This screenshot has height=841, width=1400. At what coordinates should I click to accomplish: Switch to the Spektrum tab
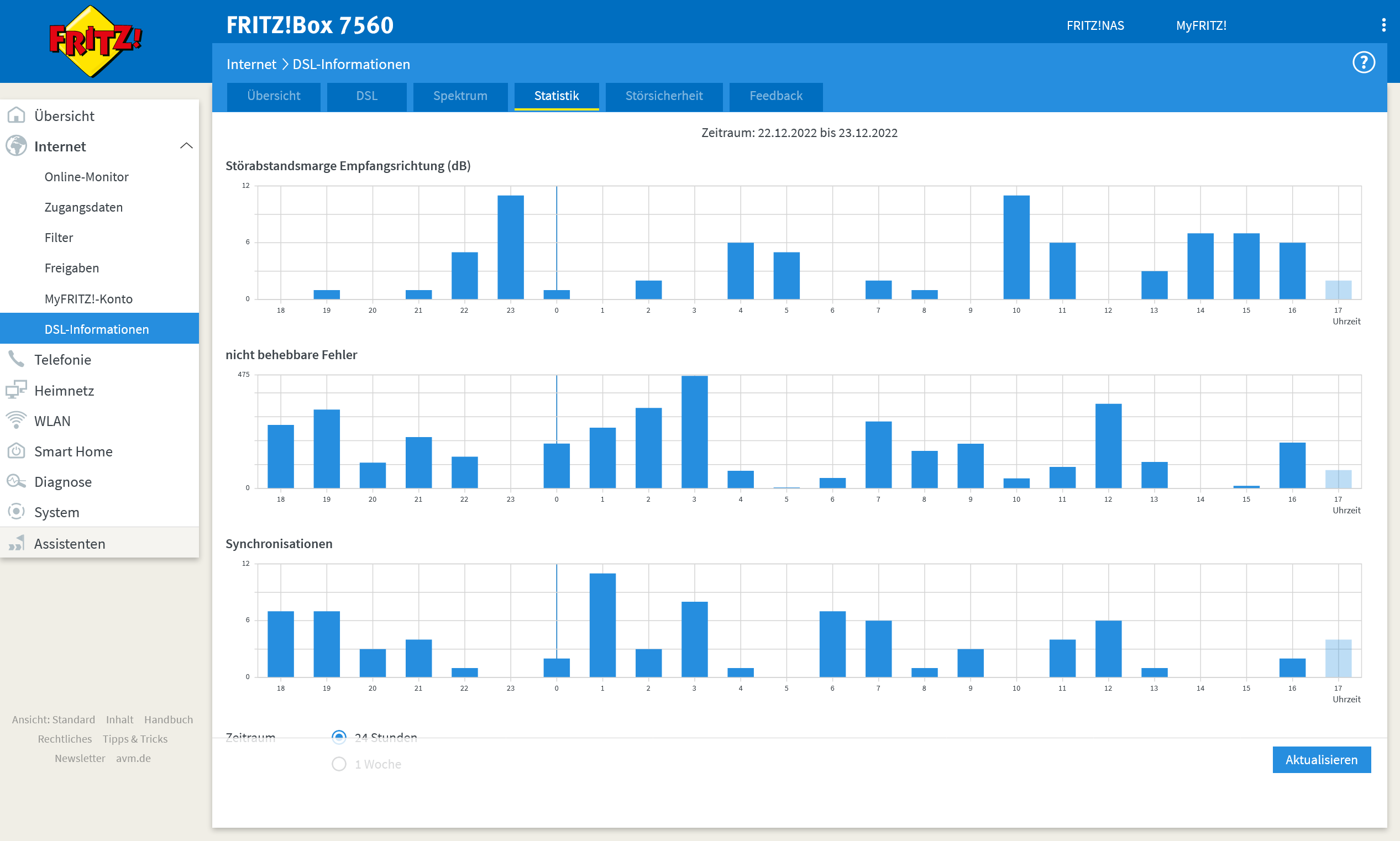[x=460, y=96]
